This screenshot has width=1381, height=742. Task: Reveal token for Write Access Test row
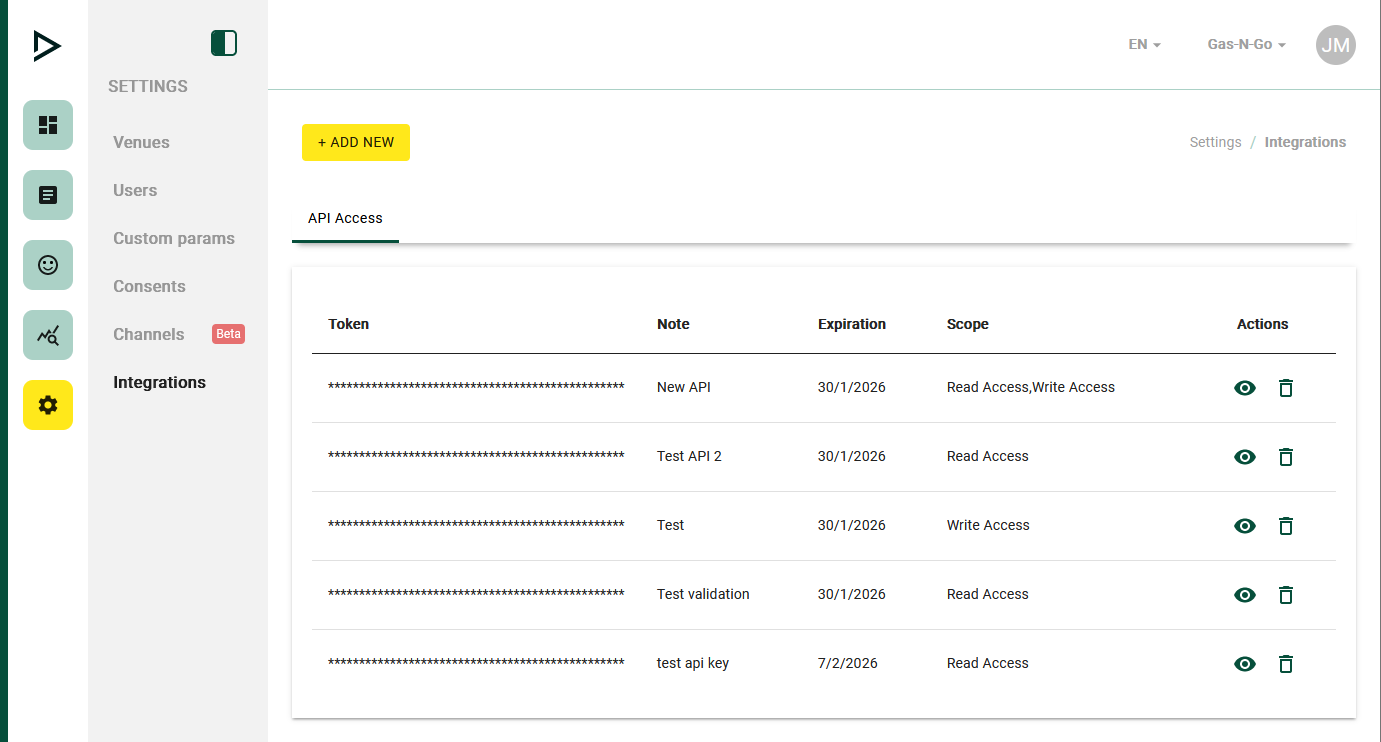click(x=1245, y=526)
